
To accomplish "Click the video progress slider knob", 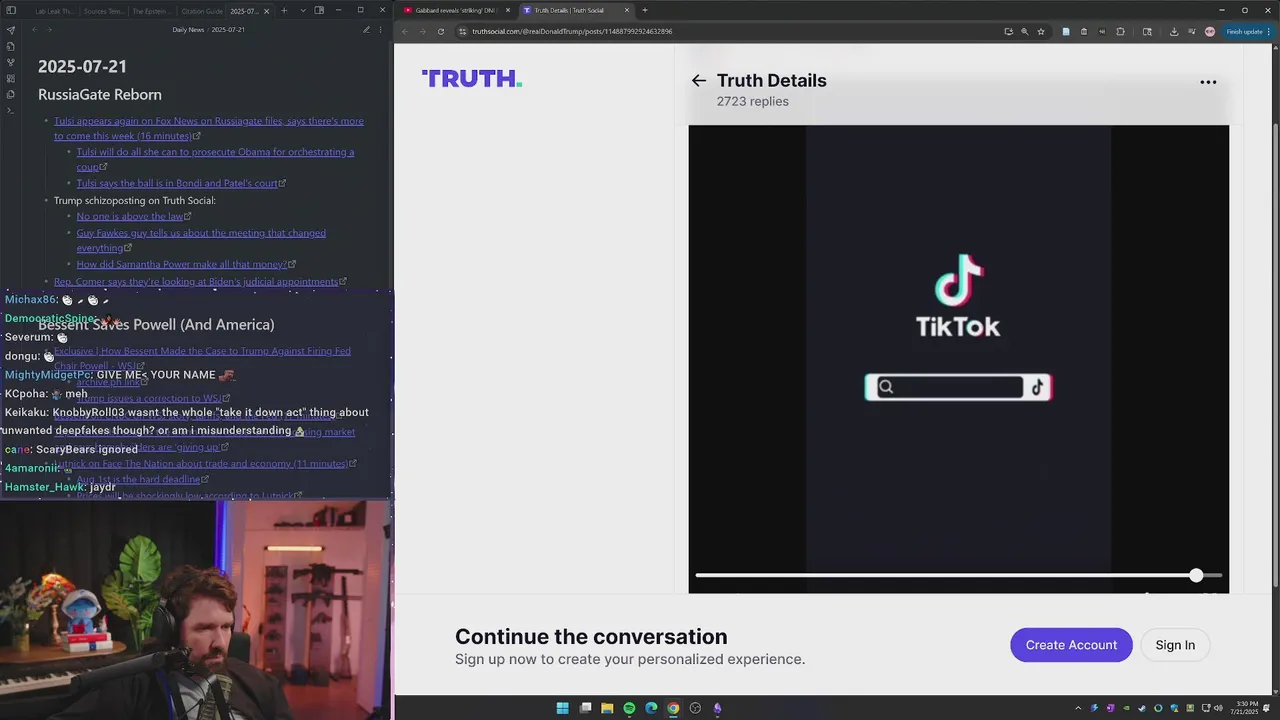I will click(1196, 575).
